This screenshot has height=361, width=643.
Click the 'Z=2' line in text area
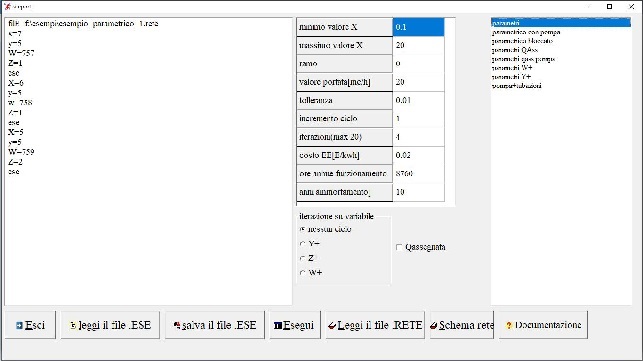click(15, 162)
